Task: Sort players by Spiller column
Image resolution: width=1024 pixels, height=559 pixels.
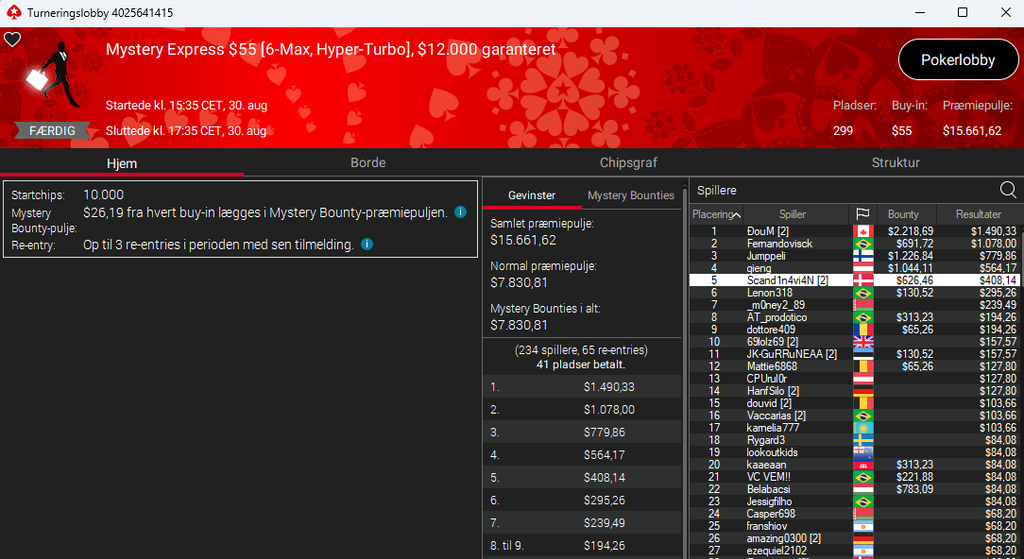Action: 792,214
